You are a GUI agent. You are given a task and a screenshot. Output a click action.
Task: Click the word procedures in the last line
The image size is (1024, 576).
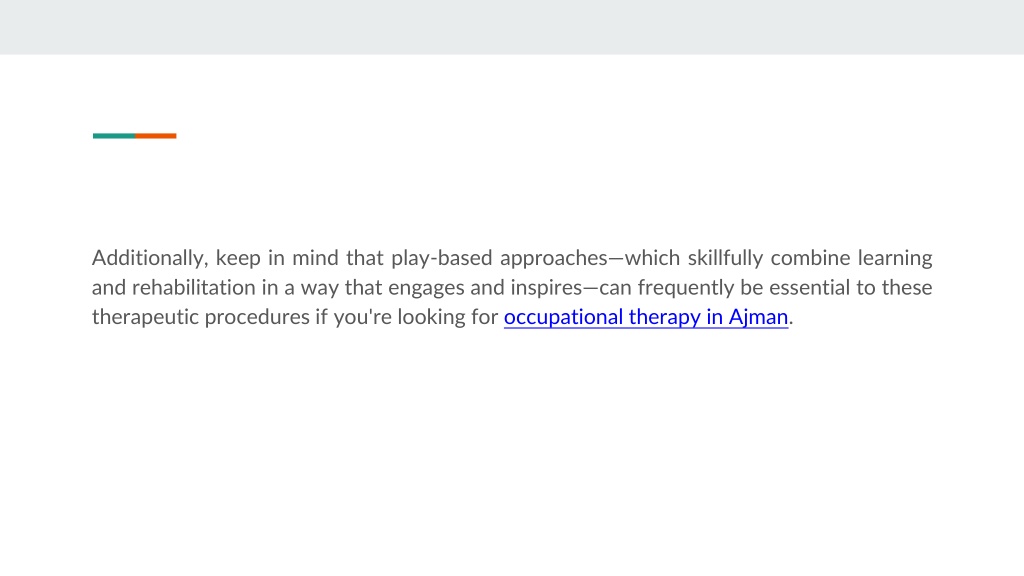[257, 317]
